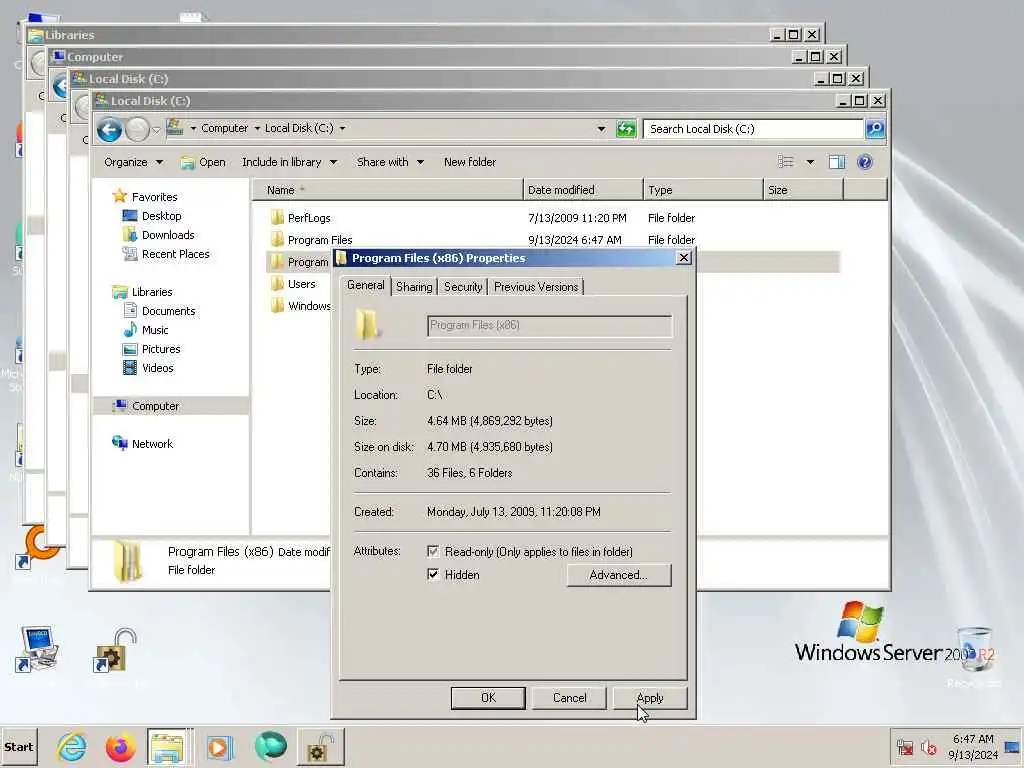Sort by the Size column header

803,190
